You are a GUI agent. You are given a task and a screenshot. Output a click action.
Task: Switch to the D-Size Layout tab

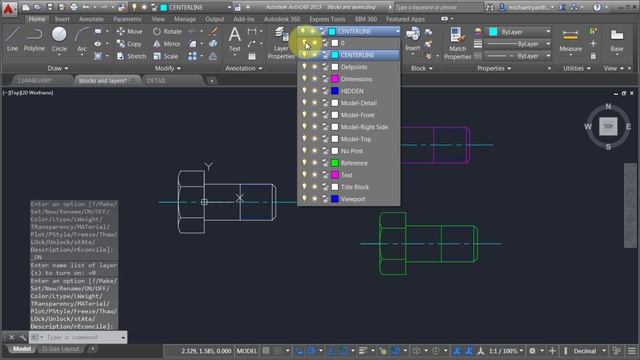pos(61,349)
